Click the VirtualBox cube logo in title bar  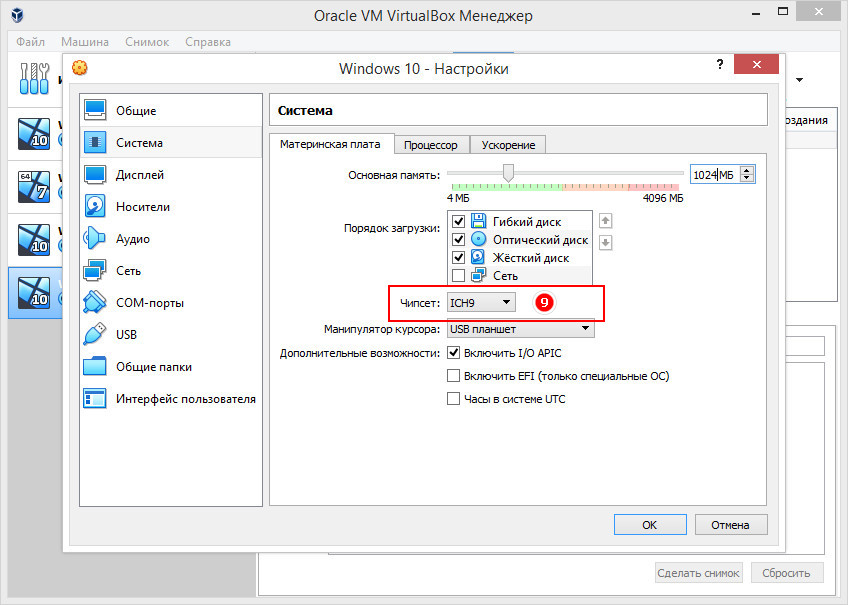tap(17, 15)
